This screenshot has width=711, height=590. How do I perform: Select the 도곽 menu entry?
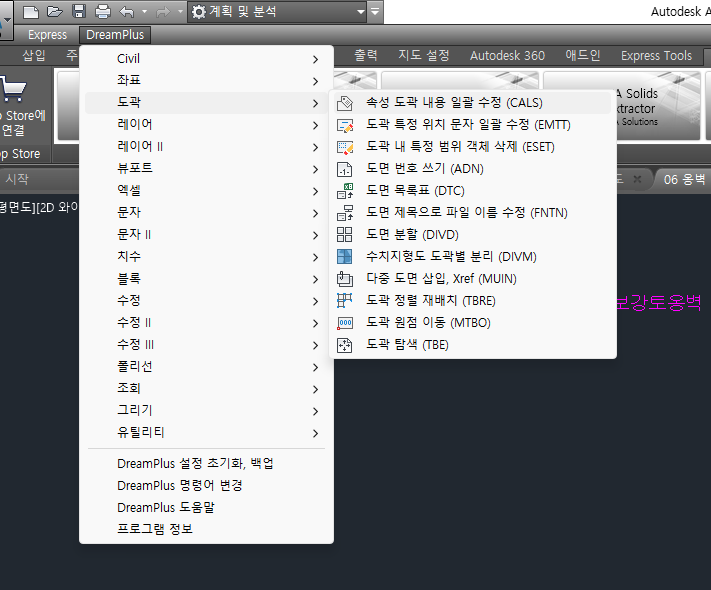pyautogui.click(x=206, y=103)
